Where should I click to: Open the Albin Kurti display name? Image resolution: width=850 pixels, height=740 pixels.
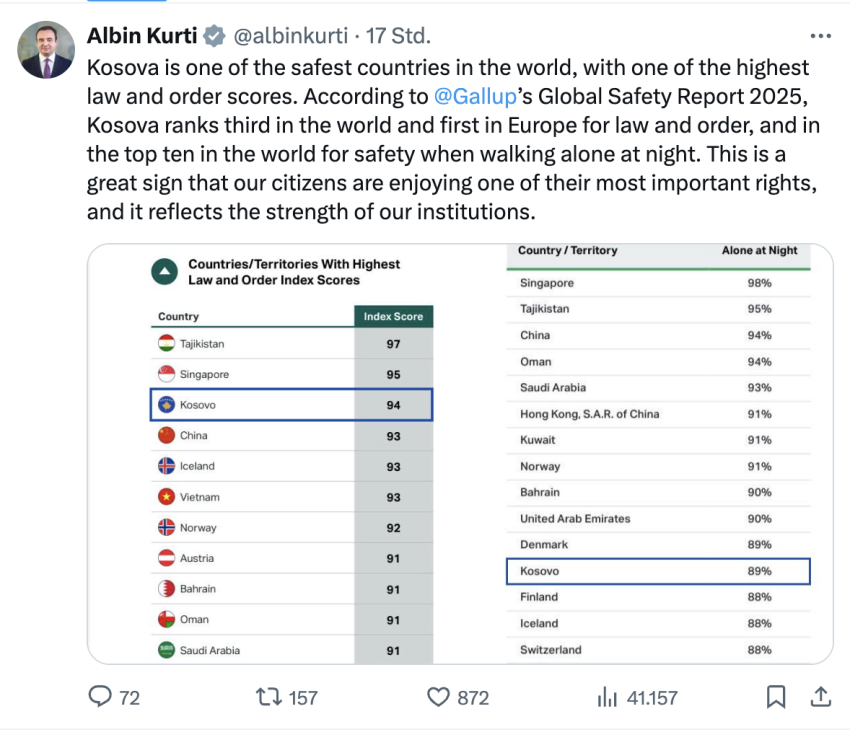143,37
